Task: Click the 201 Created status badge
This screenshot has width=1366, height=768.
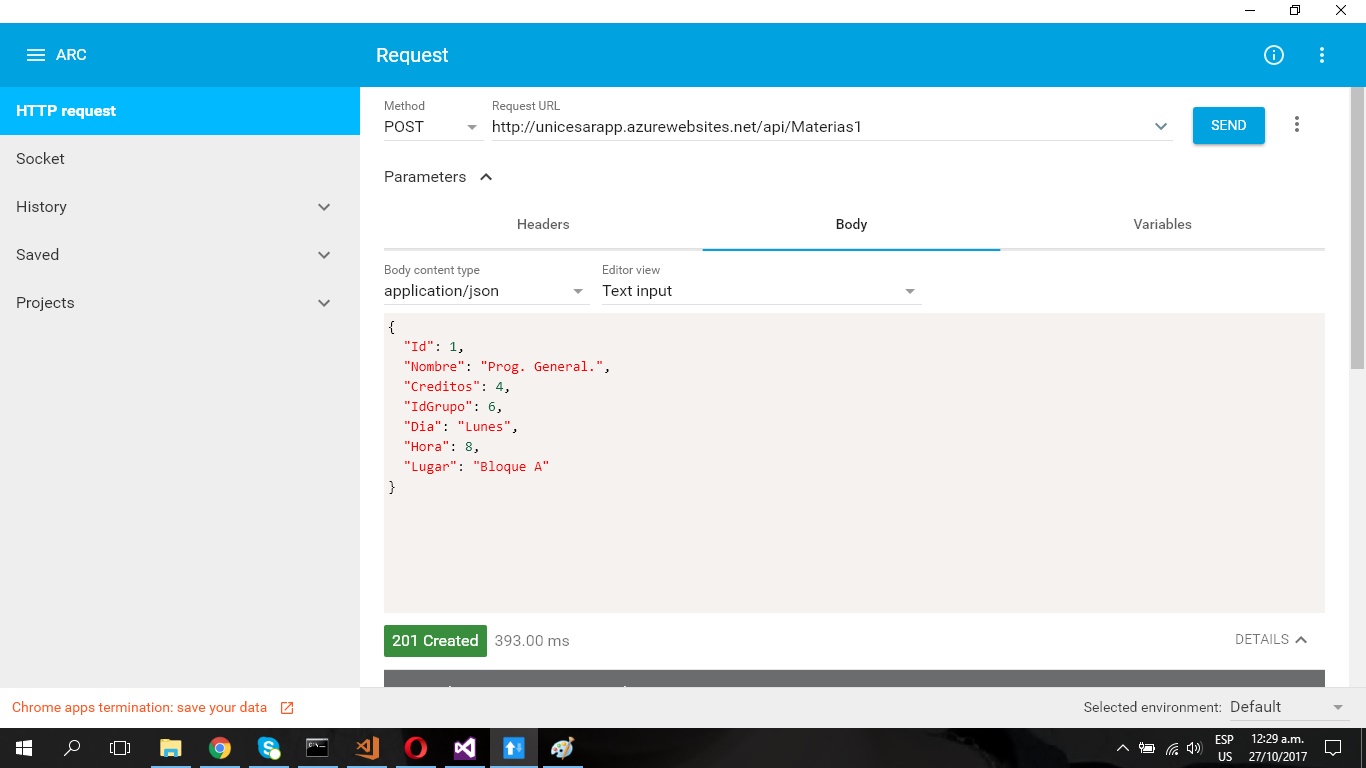Action: click(x=435, y=641)
